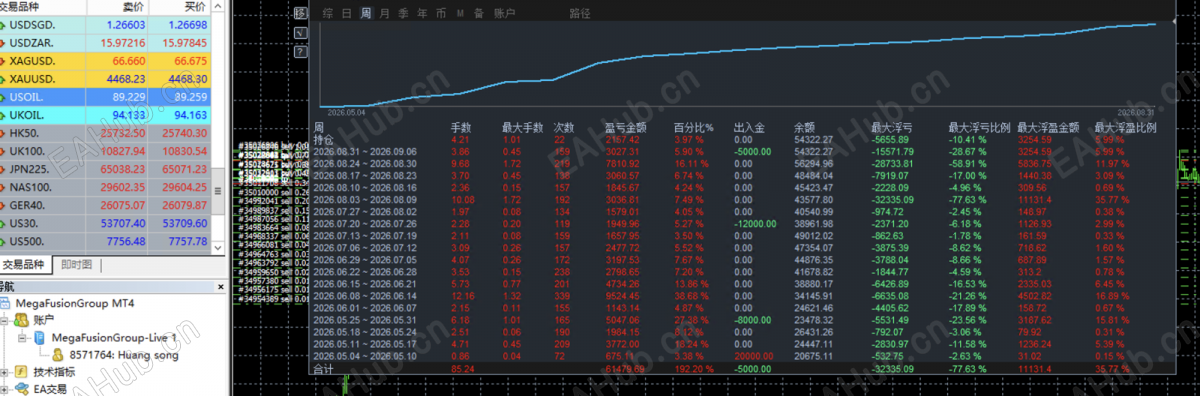1200x396 pixels.
Task: Click the 技术指标 indicators icon
Action: click(22, 371)
